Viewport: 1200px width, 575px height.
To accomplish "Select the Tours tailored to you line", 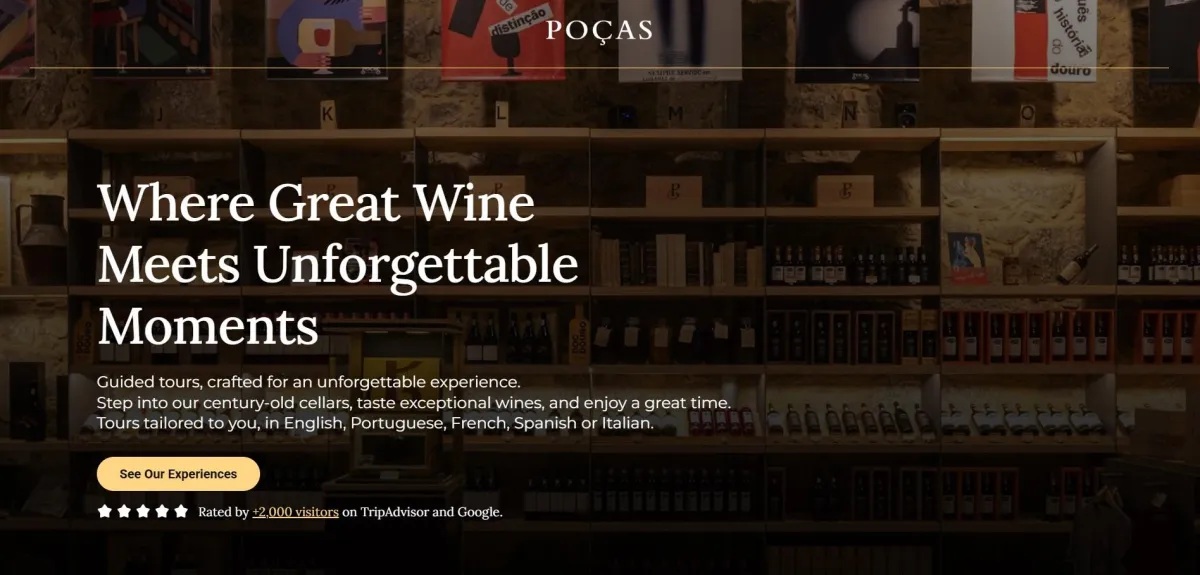I will coord(375,424).
